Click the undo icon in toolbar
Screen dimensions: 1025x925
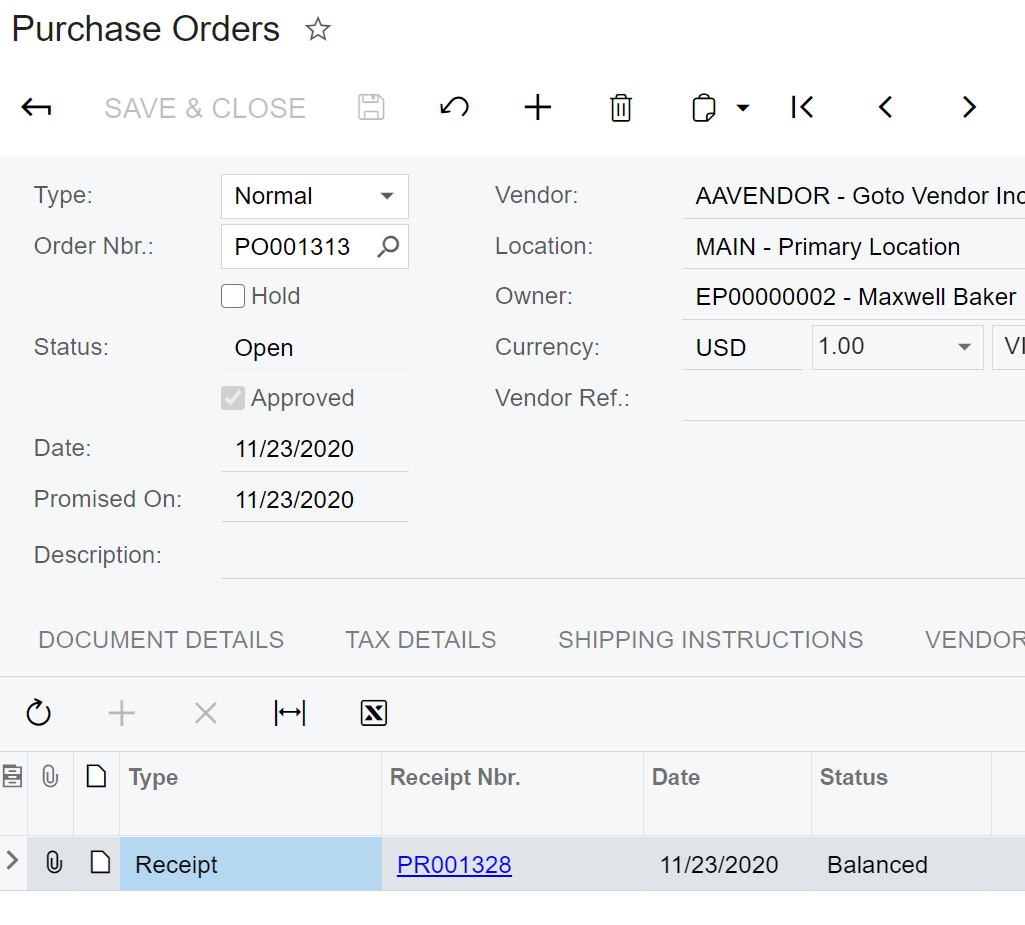pos(455,108)
